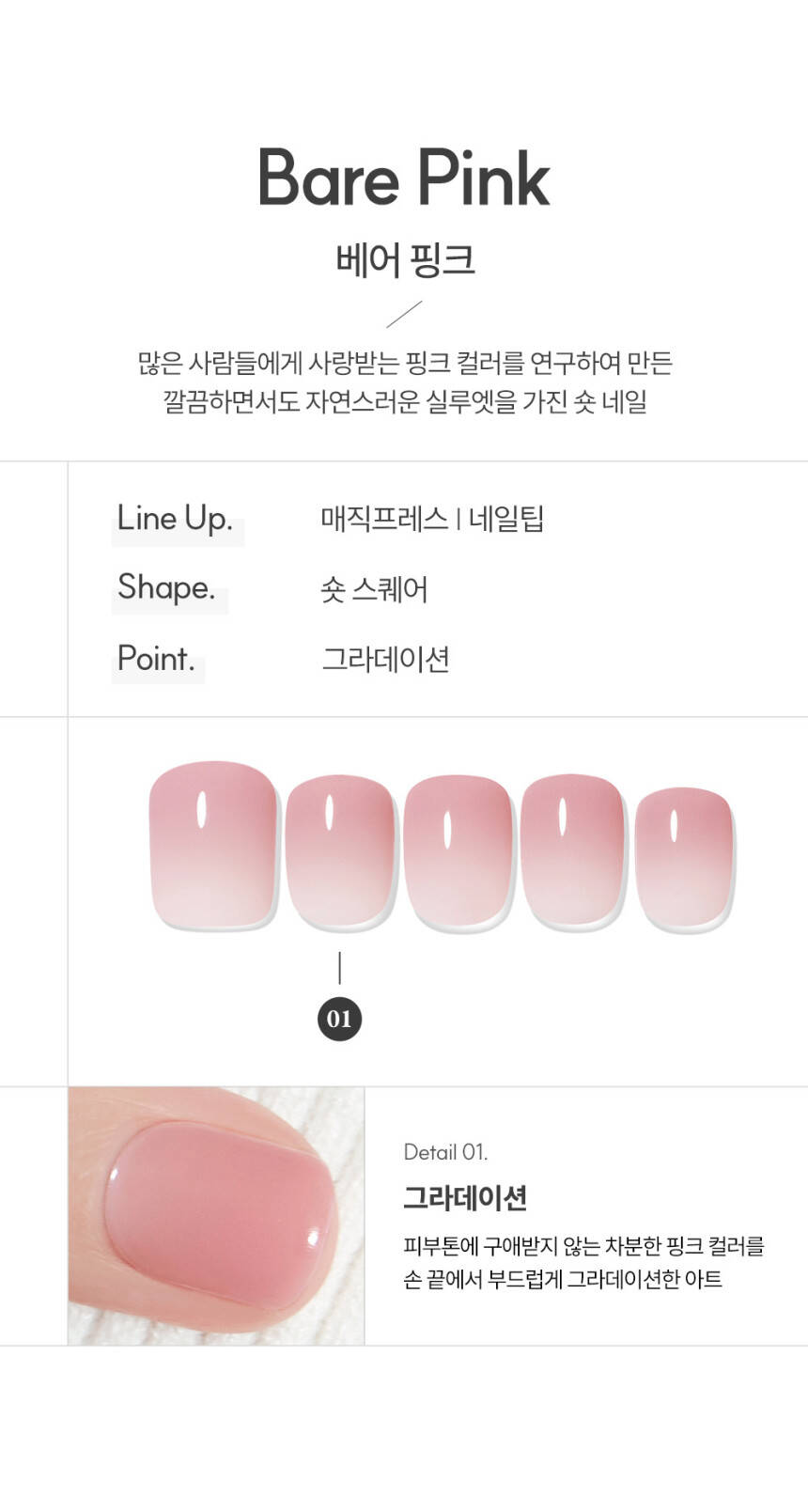Select the Line Up. label
The width and height of the screenshot is (808, 1512).
point(175,519)
